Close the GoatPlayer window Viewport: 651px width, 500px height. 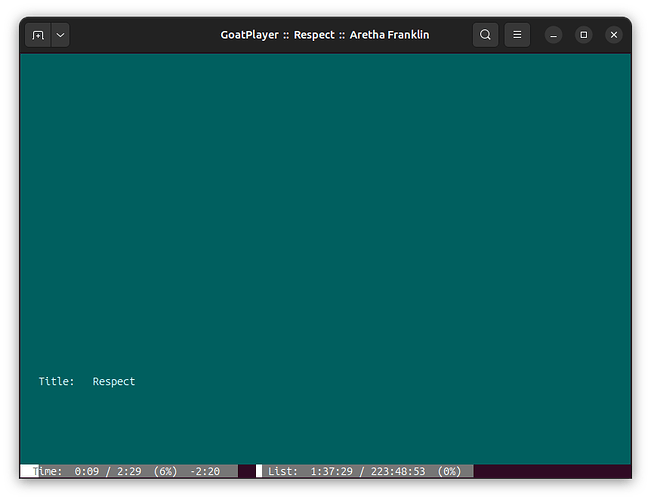pyautogui.click(x=614, y=35)
